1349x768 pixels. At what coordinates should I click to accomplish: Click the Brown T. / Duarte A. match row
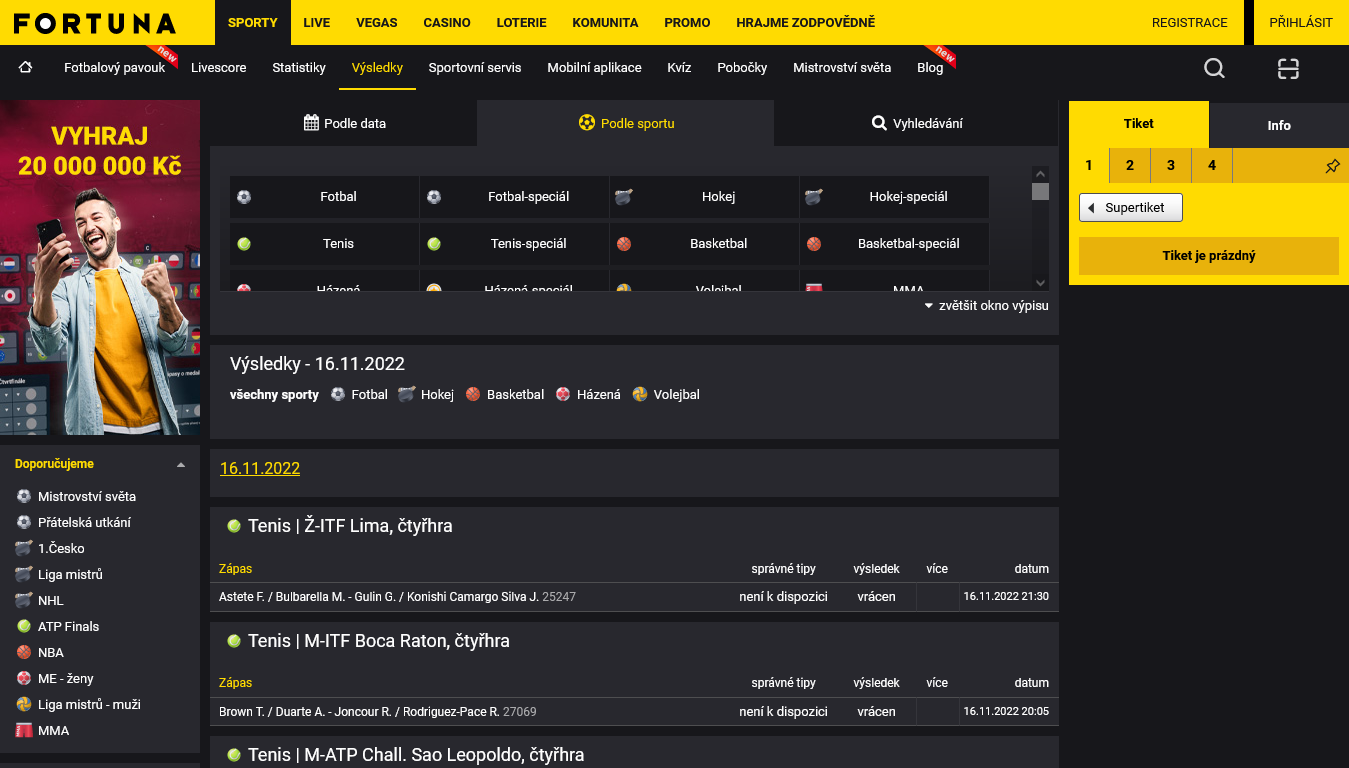pos(634,712)
